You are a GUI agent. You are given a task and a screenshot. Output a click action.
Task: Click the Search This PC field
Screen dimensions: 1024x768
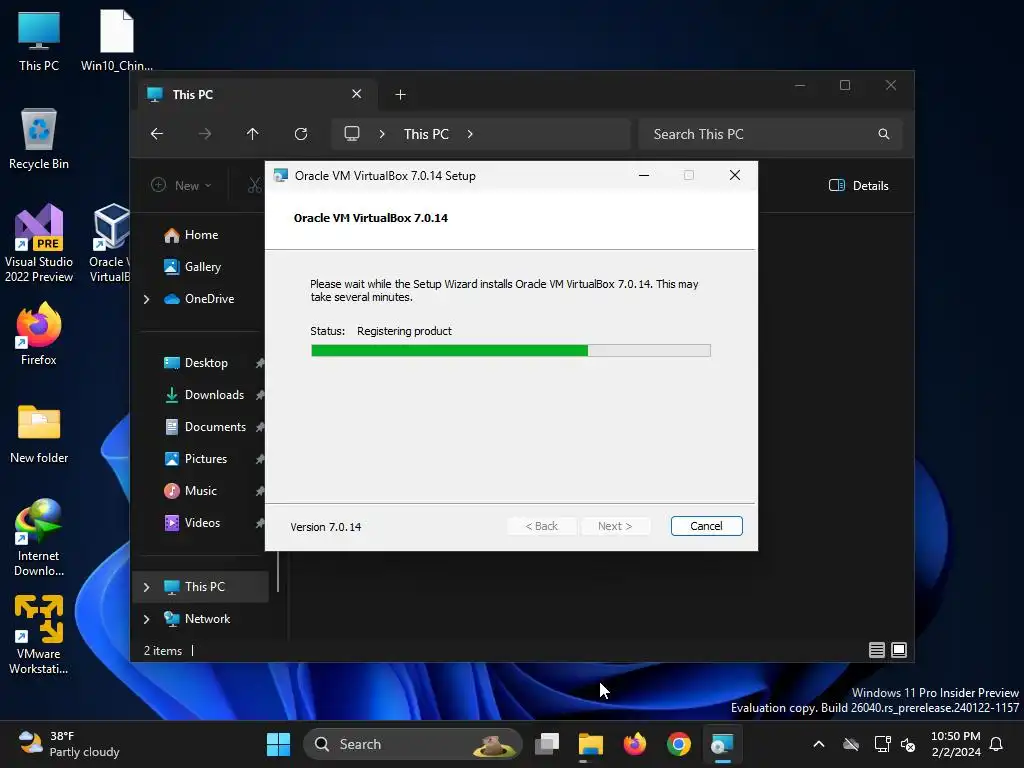click(x=771, y=134)
